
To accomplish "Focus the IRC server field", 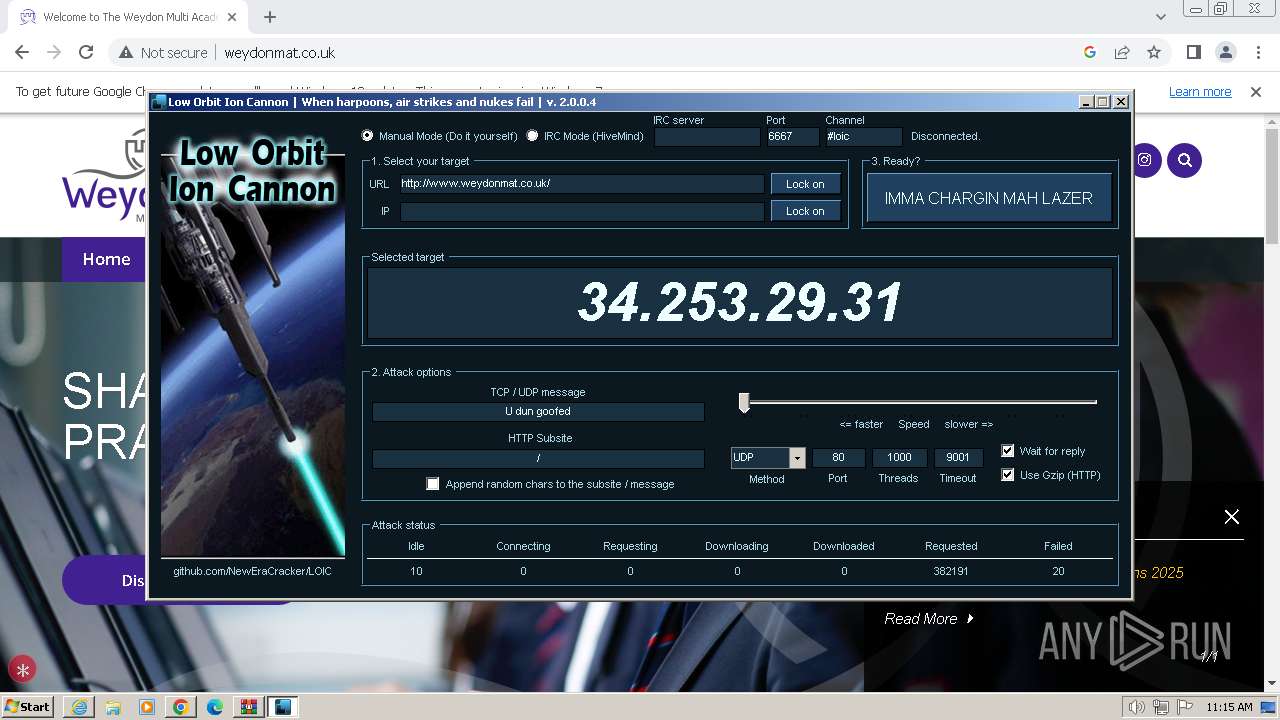I will click(707, 137).
